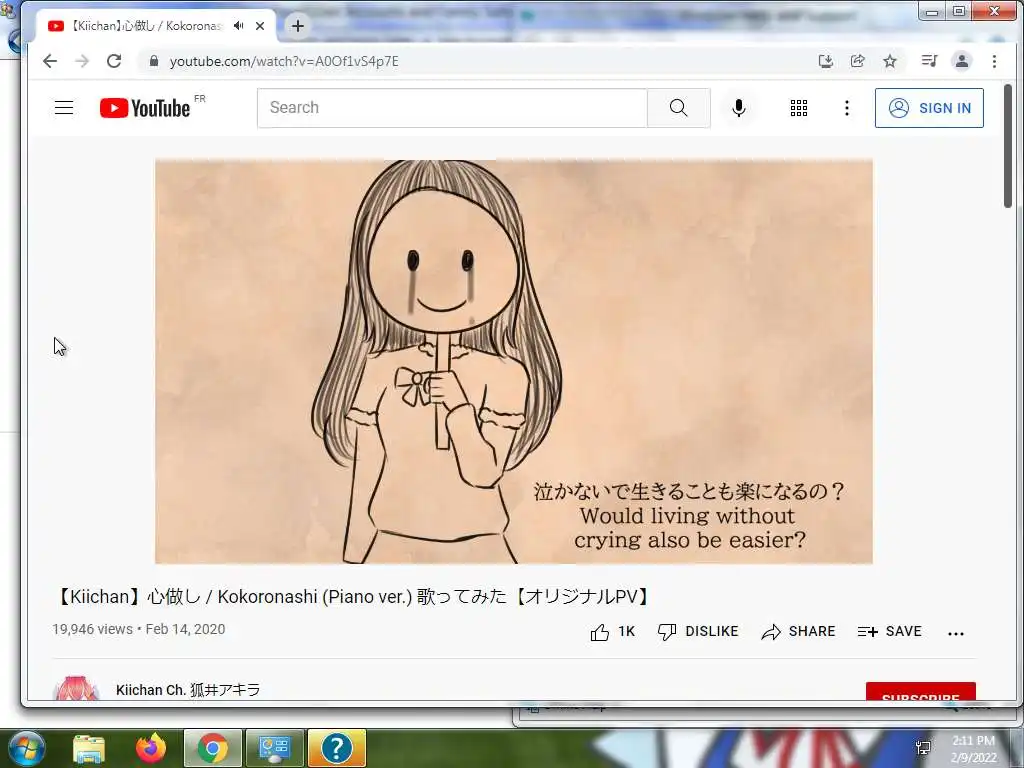Click the system tray network icon
This screenshot has width=1024, height=768.
click(923, 748)
